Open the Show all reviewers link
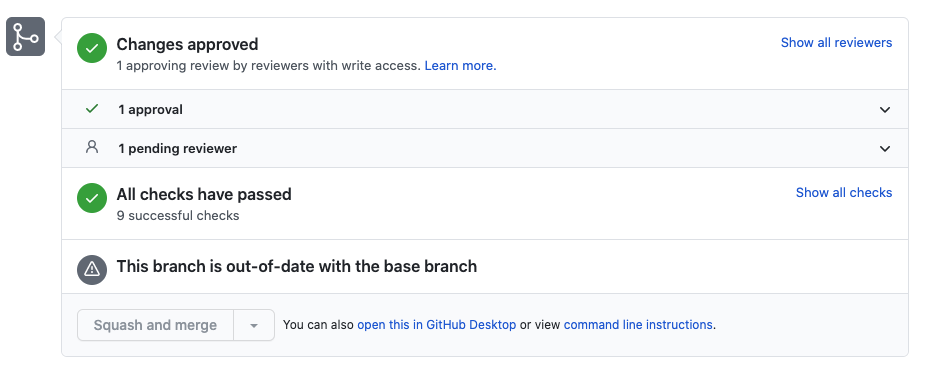This screenshot has height=373, width=947. [x=836, y=43]
